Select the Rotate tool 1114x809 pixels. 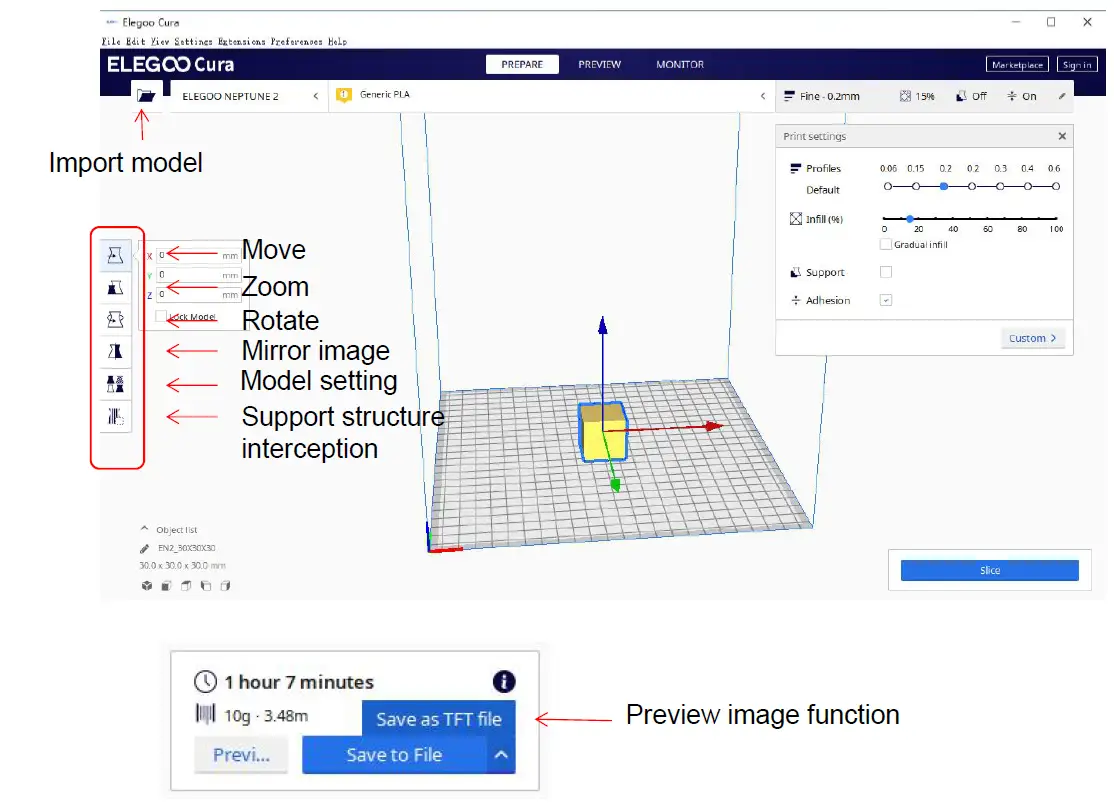115,320
